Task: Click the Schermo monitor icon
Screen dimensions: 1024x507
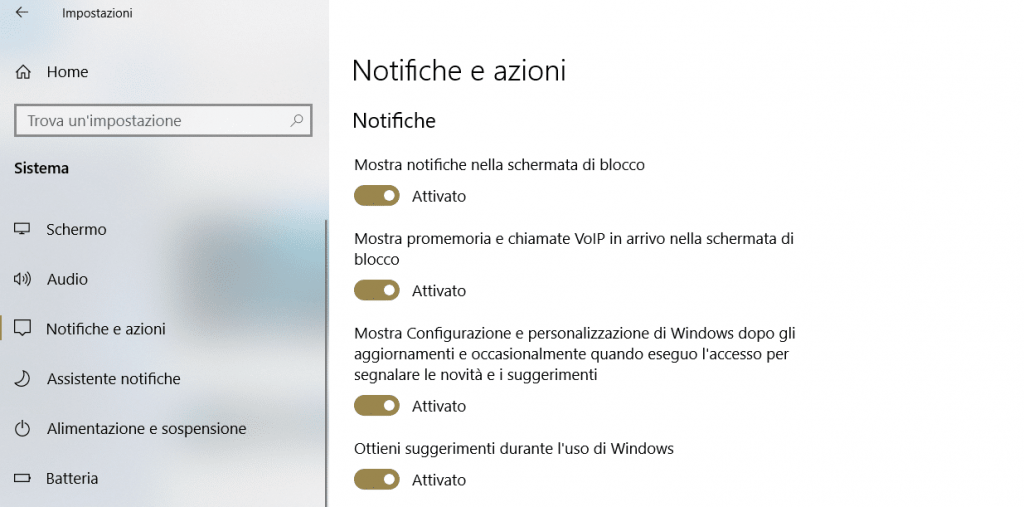Action: [x=22, y=229]
